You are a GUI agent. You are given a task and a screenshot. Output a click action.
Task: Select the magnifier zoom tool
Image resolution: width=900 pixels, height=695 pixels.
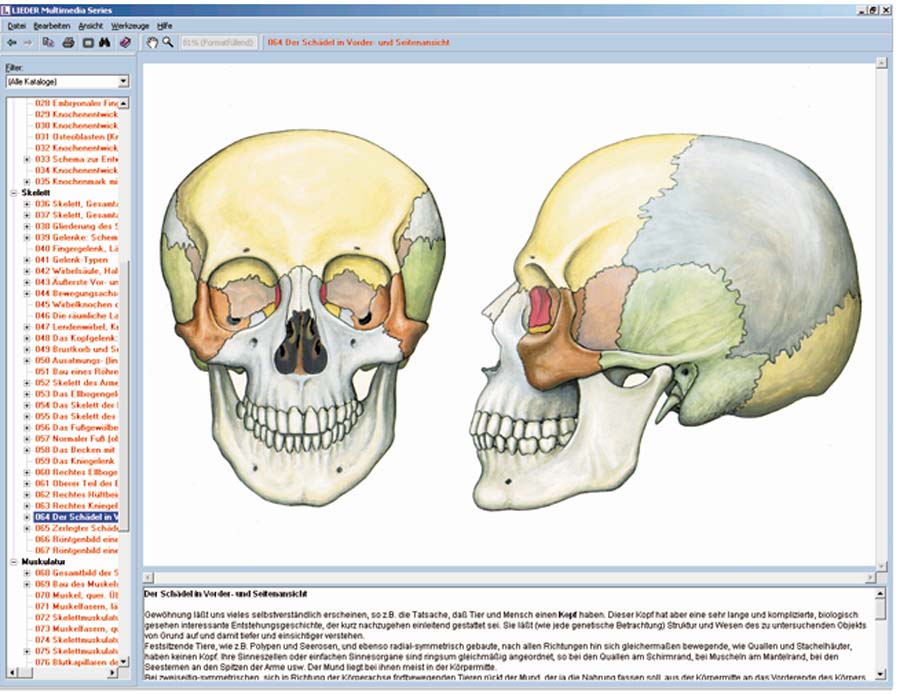168,43
